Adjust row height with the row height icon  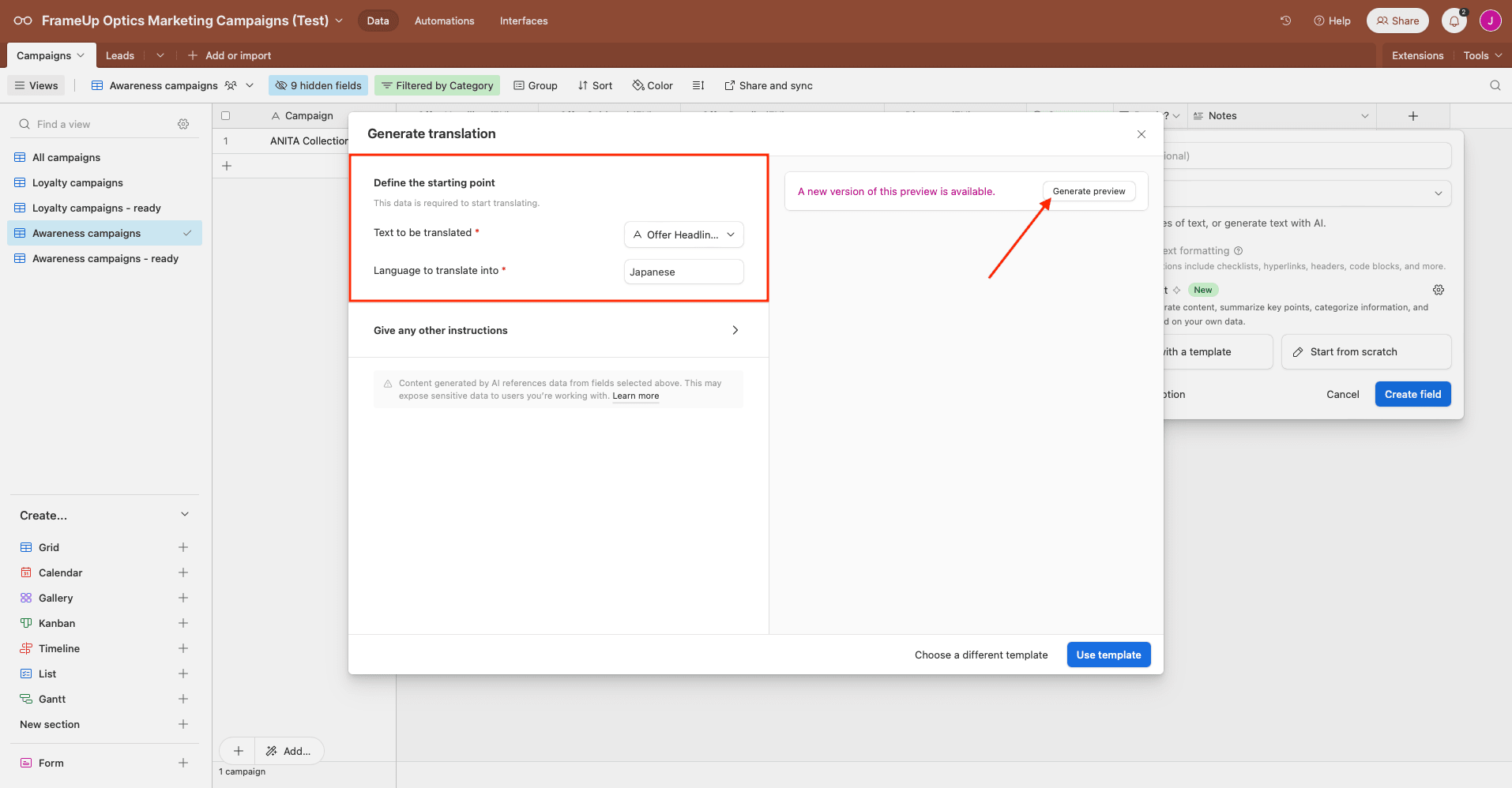[698, 85]
